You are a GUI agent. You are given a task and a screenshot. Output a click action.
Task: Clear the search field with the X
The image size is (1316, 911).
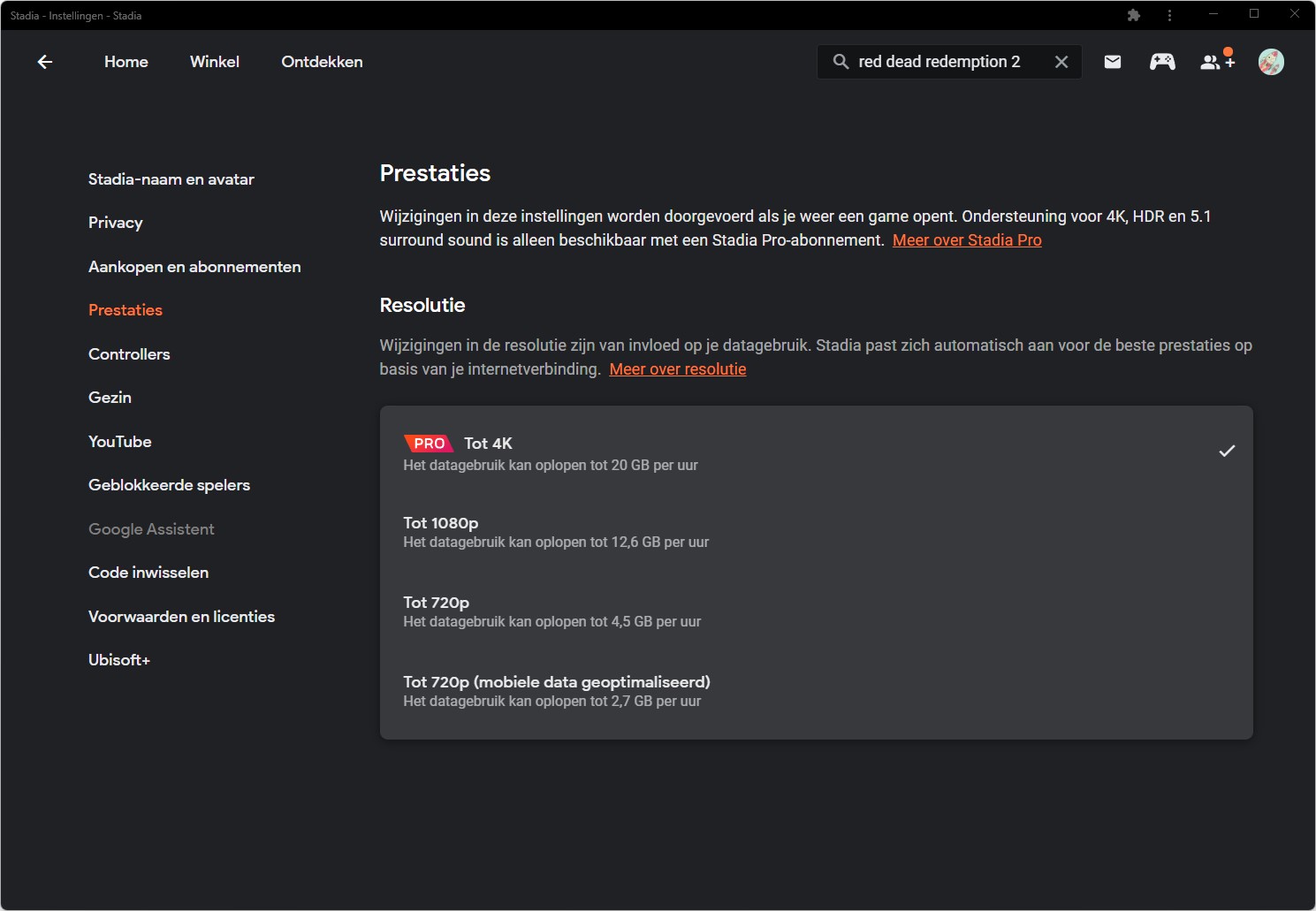click(x=1061, y=62)
